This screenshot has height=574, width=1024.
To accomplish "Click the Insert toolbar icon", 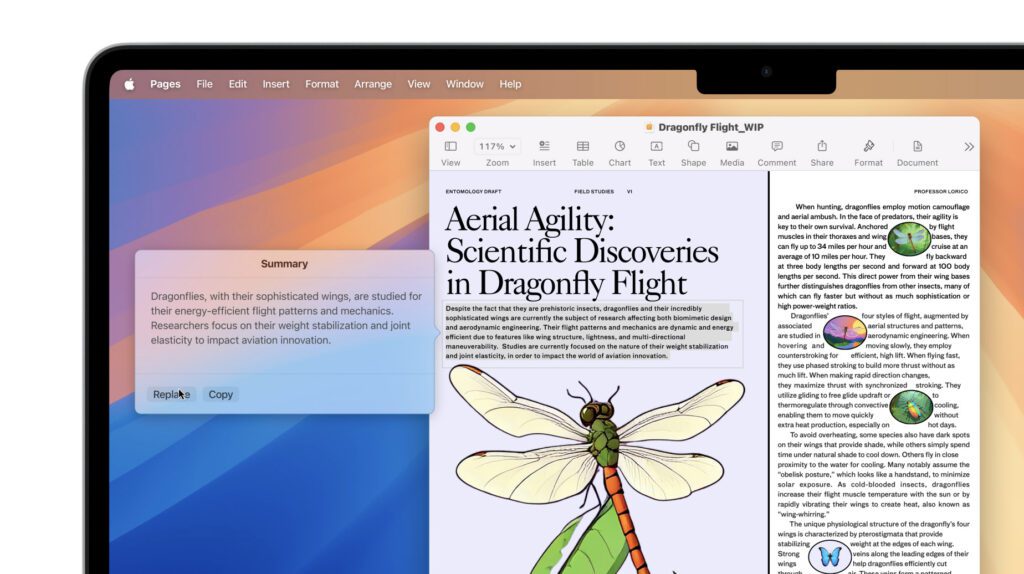I will tap(544, 146).
